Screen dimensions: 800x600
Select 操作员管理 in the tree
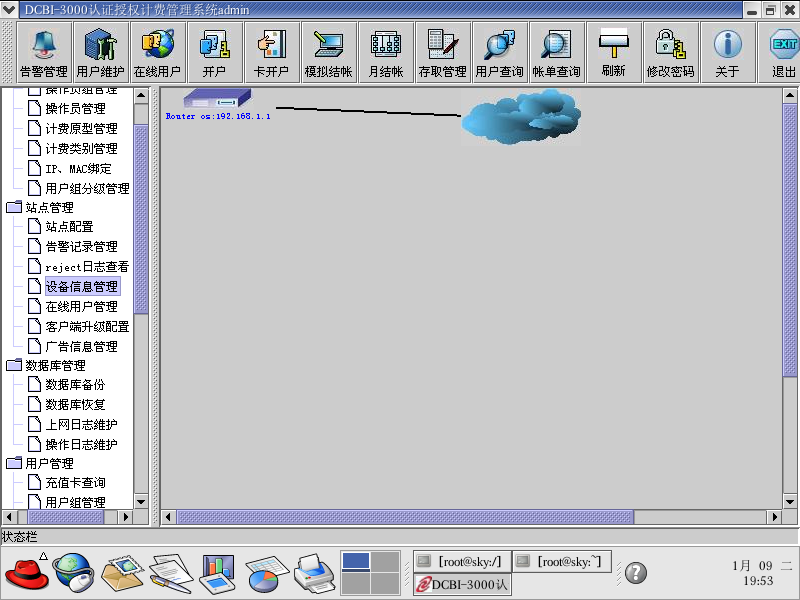click(x=75, y=108)
